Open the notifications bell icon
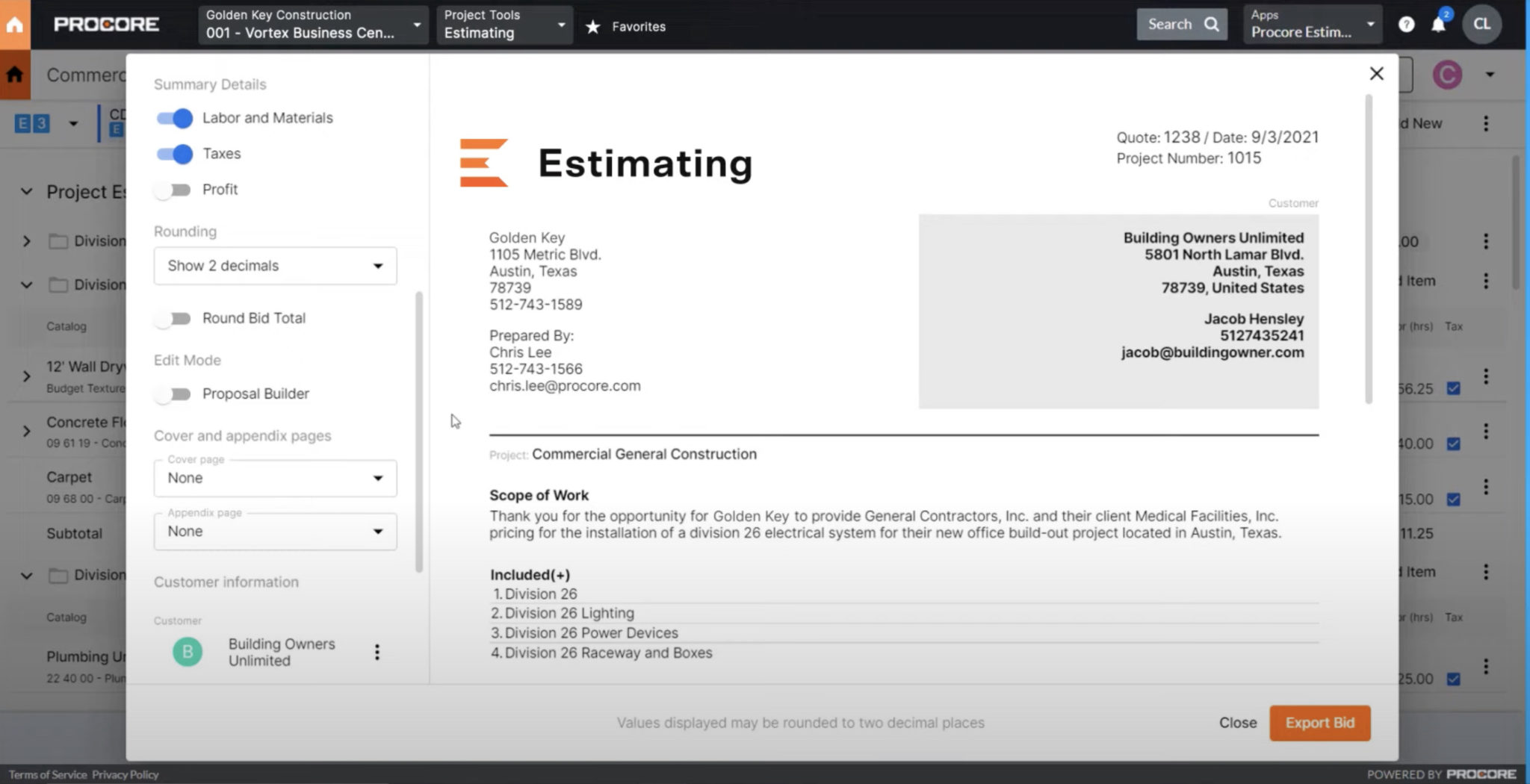The height and width of the screenshot is (784, 1530). [1438, 24]
